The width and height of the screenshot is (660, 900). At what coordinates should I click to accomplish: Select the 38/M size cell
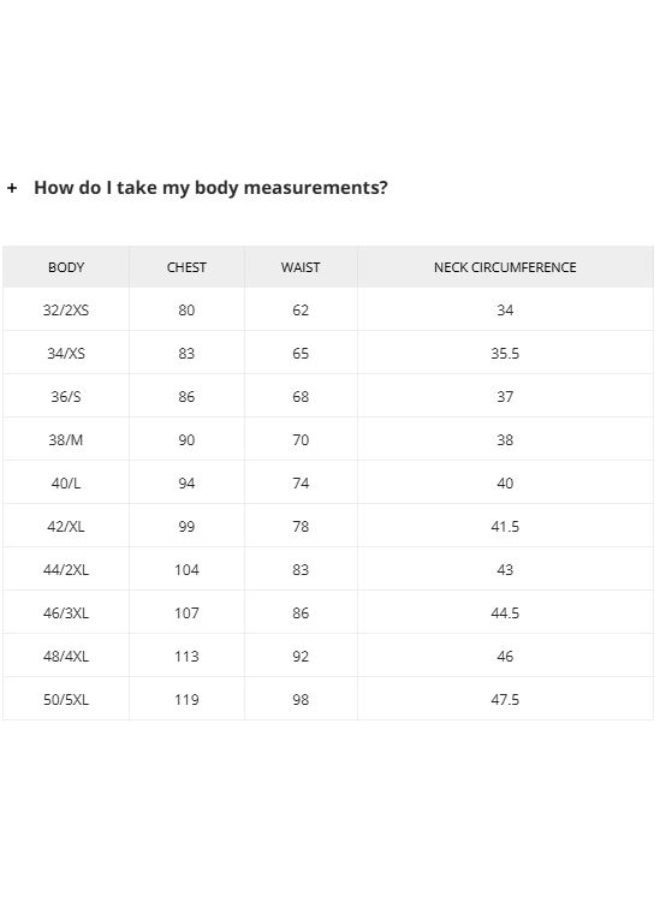[x=66, y=440]
